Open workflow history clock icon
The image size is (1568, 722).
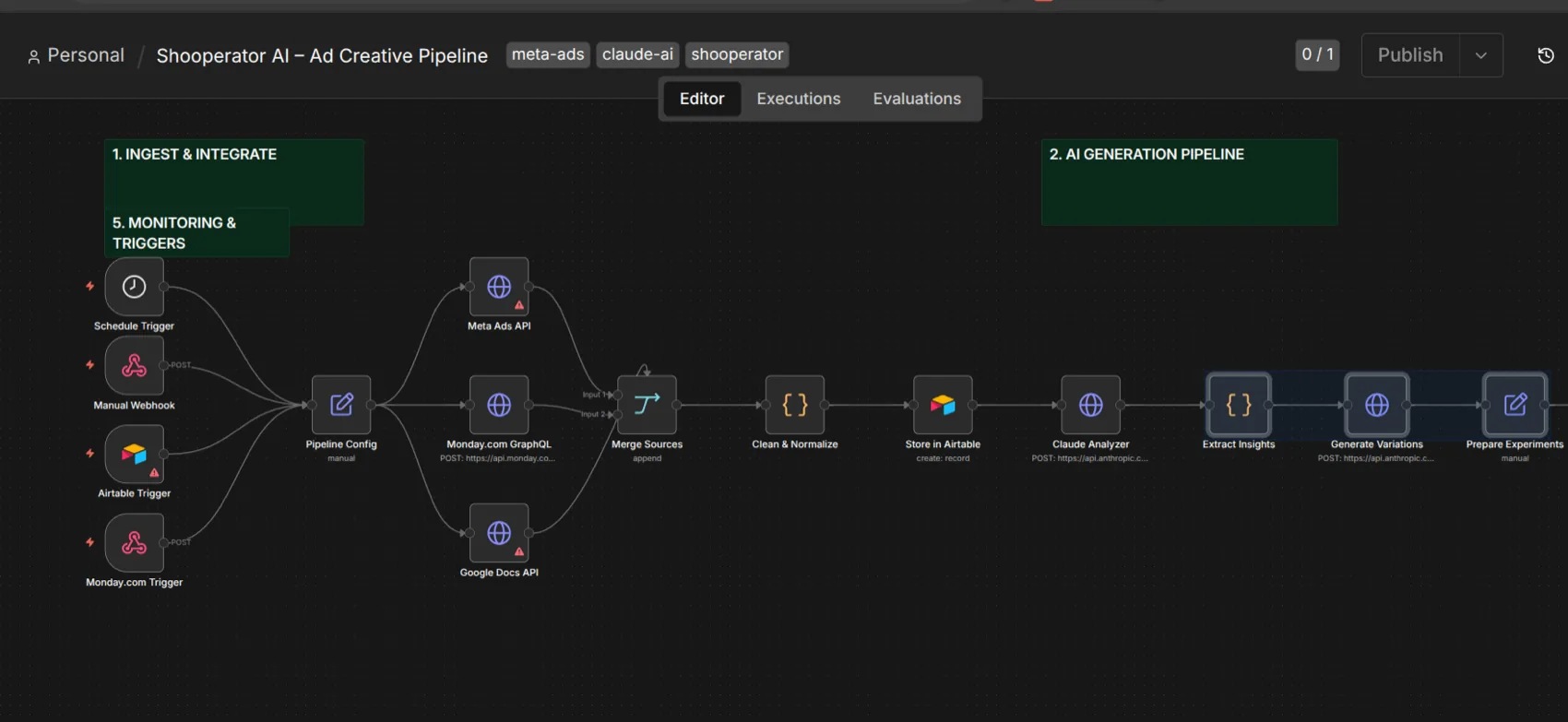1546,55
